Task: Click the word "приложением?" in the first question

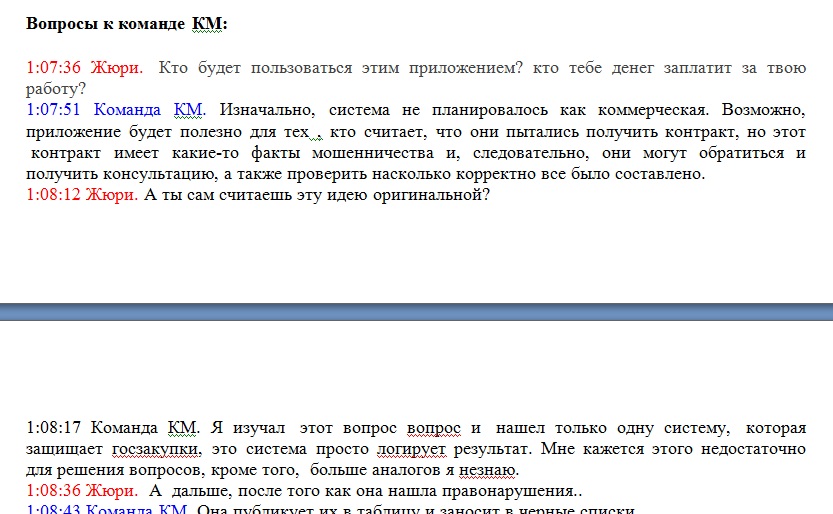Action: pyautogui.click(x=466, y=68)
